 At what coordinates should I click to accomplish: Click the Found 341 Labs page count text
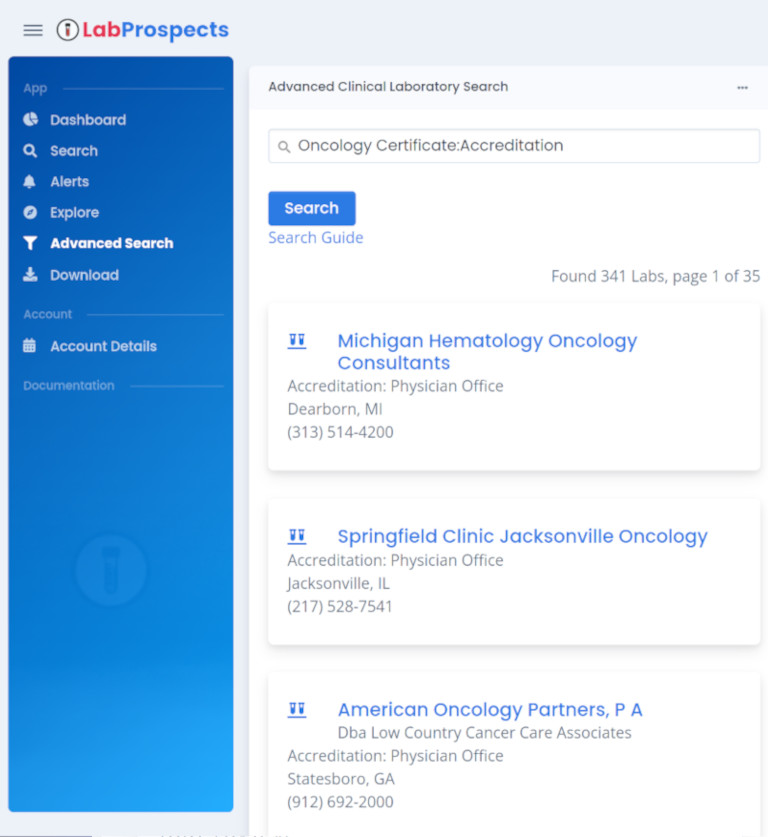pos(655,276)
